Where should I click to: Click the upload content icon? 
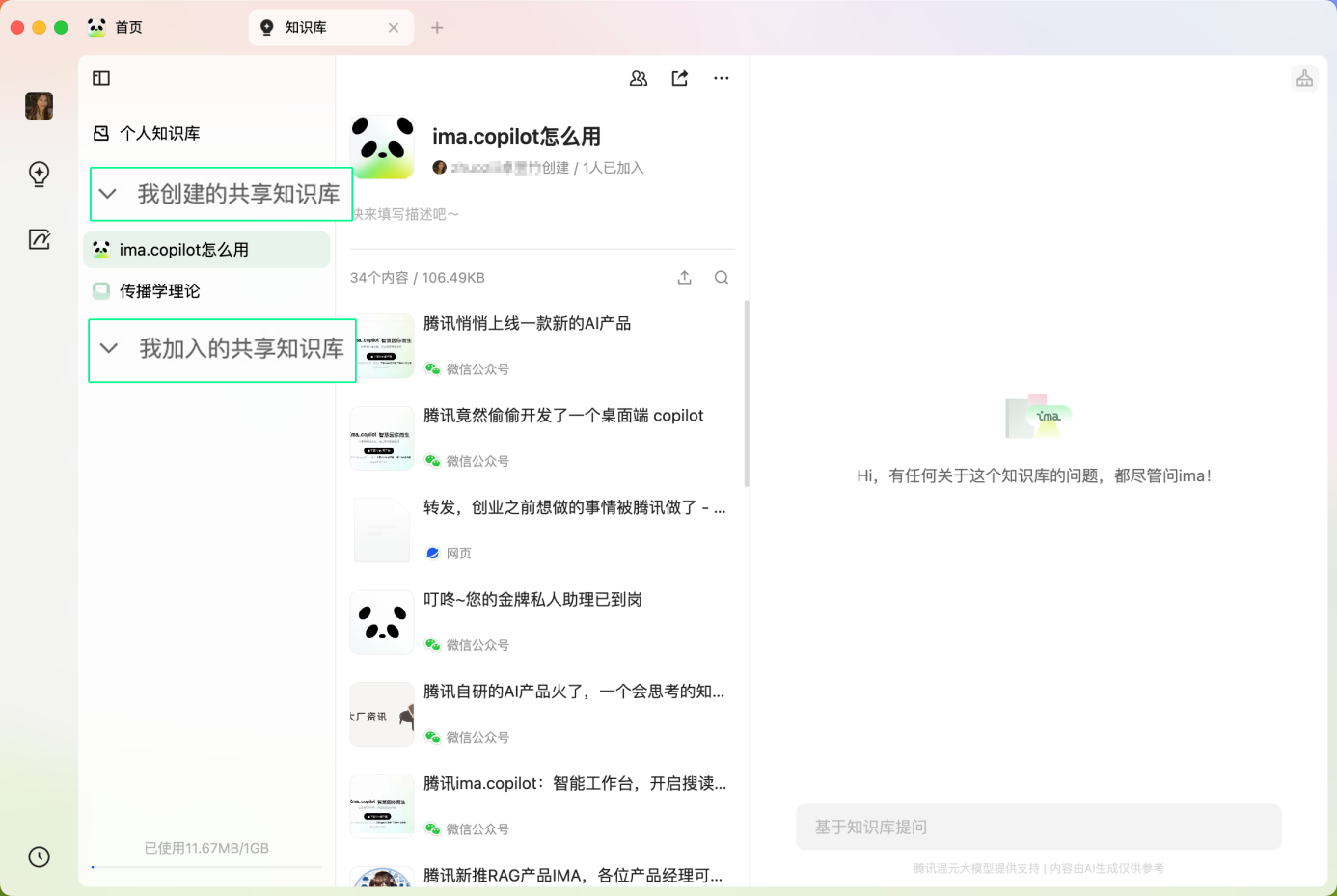pyautogui.click(x=685, y=278)
